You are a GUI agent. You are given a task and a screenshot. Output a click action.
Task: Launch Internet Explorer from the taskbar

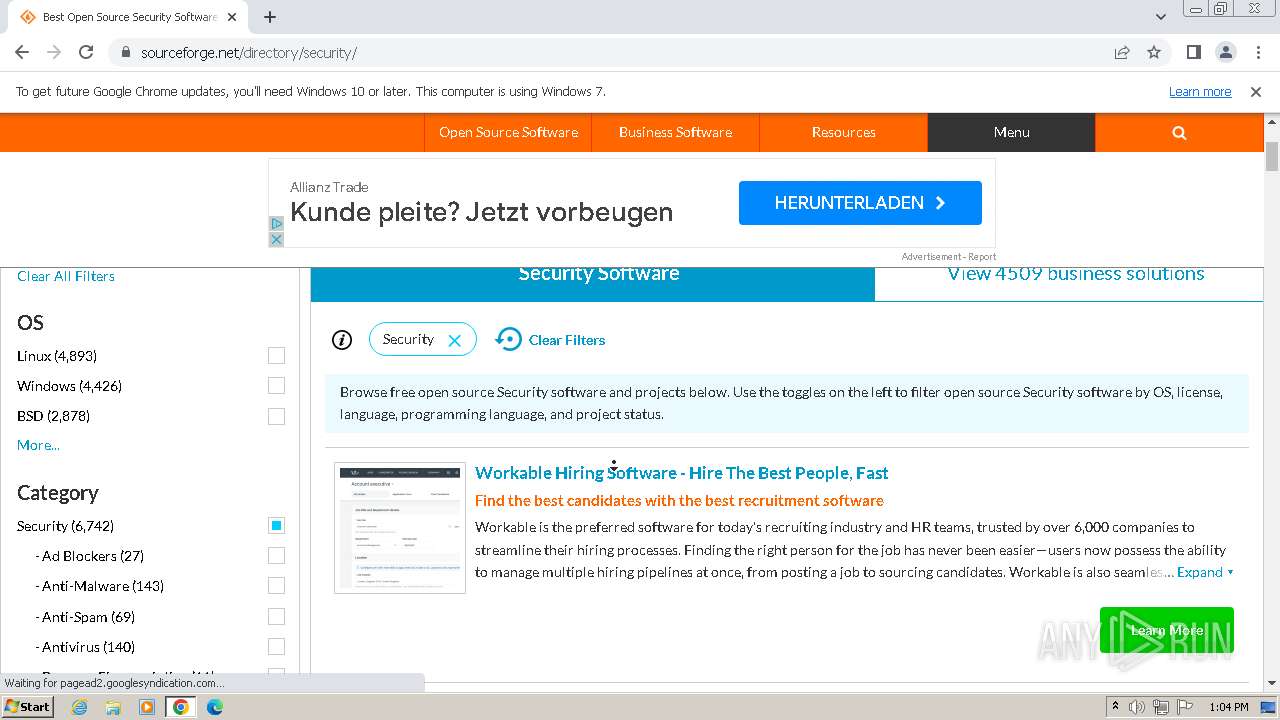79,707
